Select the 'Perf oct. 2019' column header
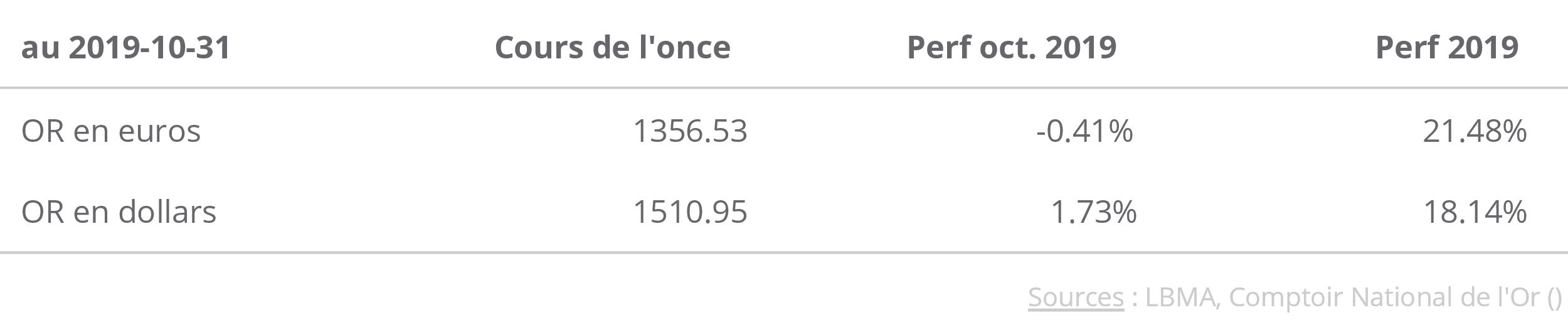 click(x=1011, y=48)
